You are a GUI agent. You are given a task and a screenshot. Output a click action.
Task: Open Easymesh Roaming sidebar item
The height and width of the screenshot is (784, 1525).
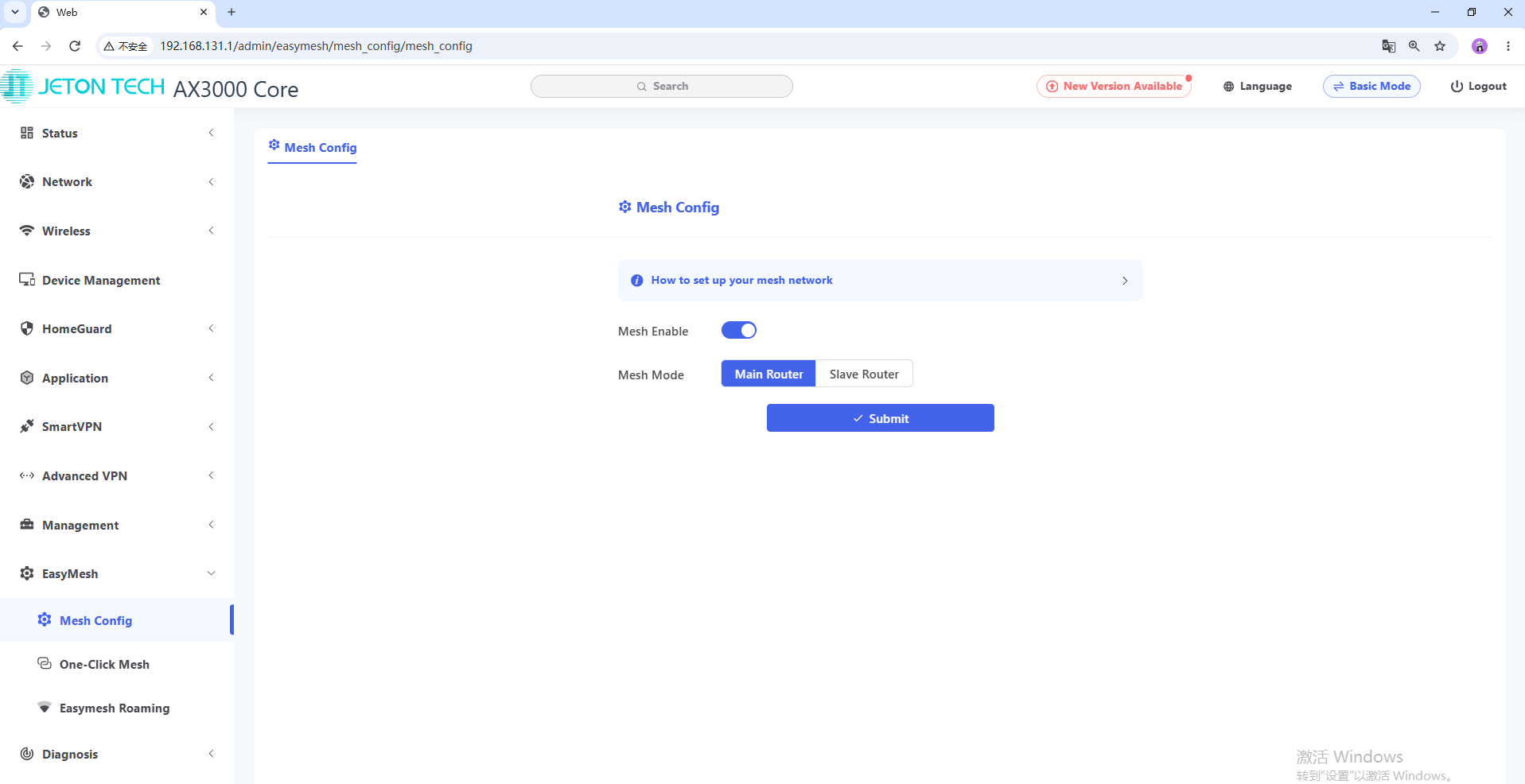click(116, 708)
